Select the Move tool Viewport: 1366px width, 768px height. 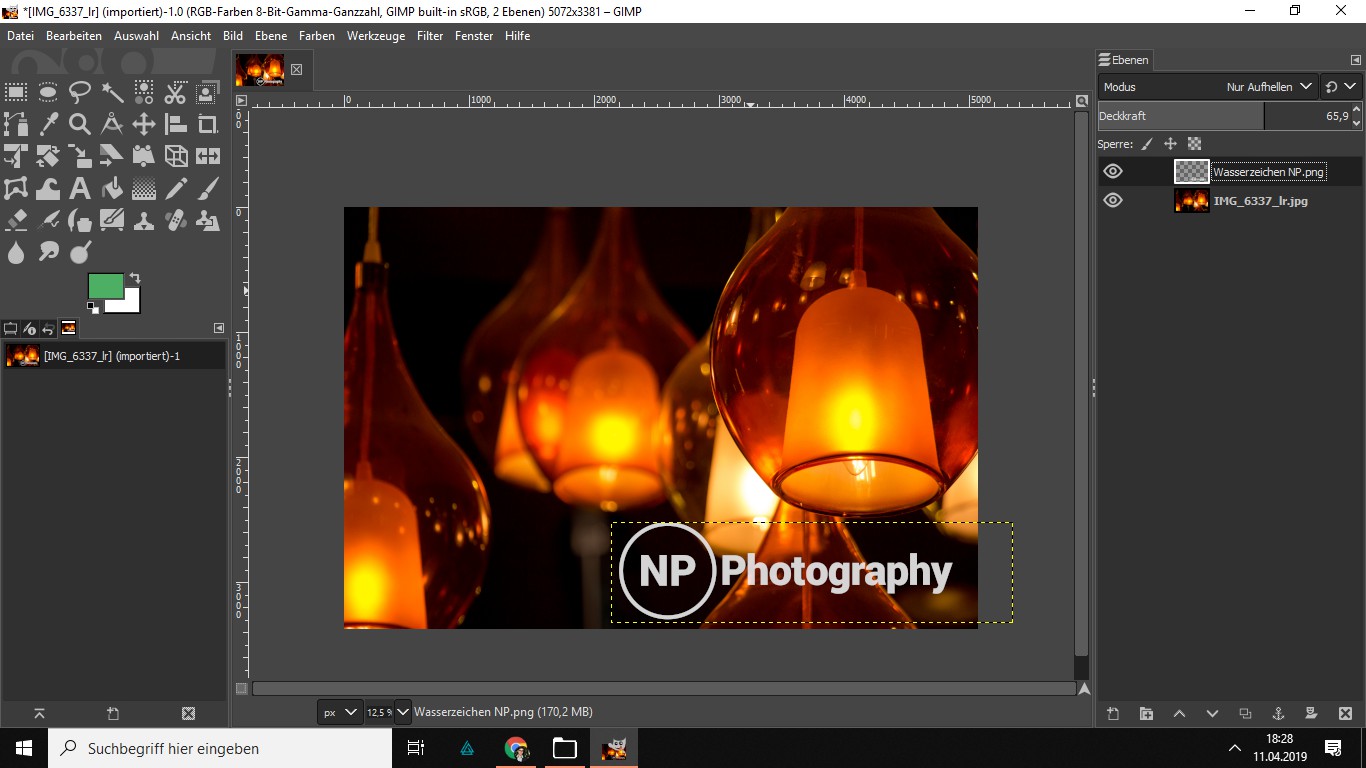click(144, 125)
